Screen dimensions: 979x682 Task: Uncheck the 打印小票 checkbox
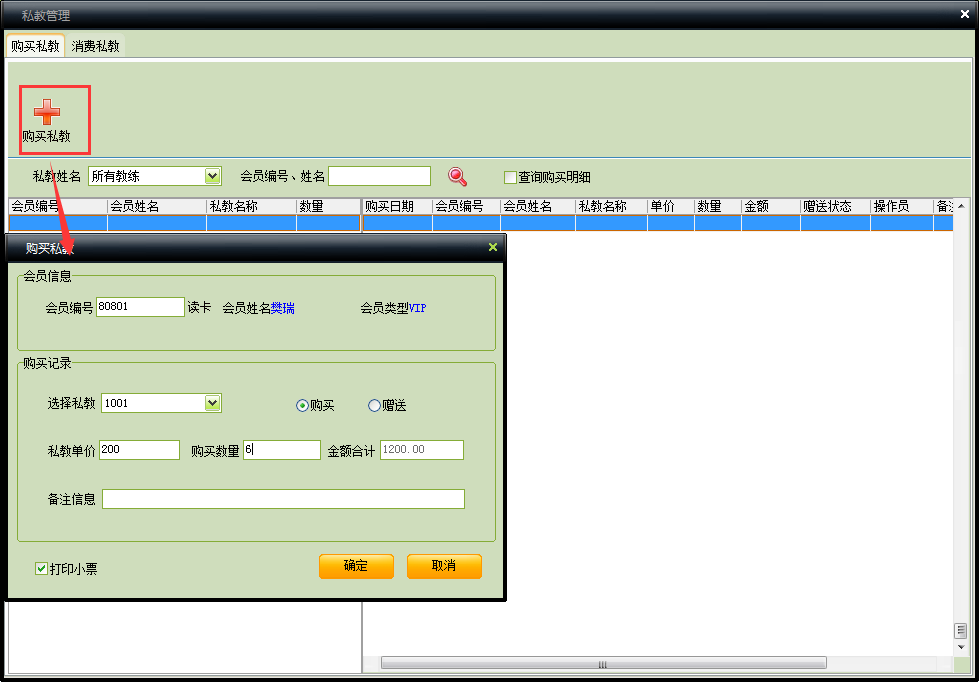coord(42,569)
